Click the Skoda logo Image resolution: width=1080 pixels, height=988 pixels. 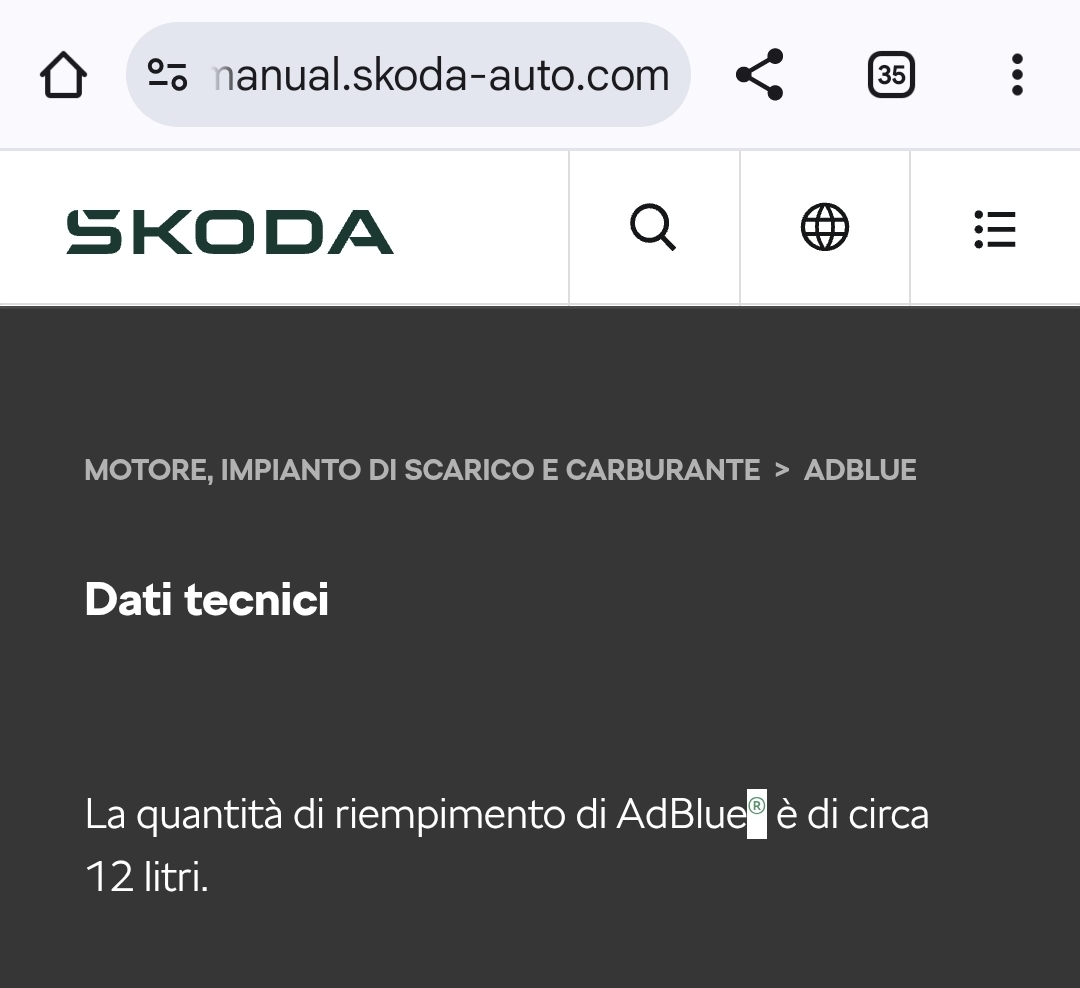pyautogui.click(x=229, y=232)
